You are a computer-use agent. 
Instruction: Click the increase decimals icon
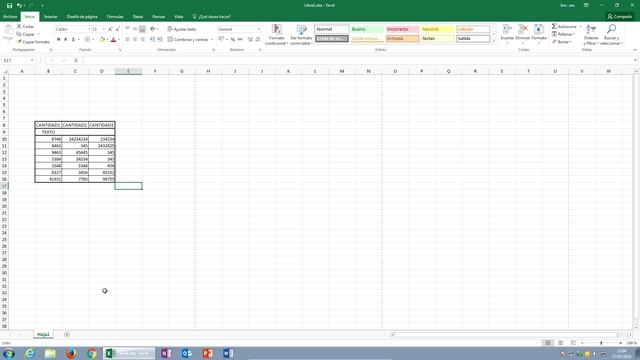[250, 40]
